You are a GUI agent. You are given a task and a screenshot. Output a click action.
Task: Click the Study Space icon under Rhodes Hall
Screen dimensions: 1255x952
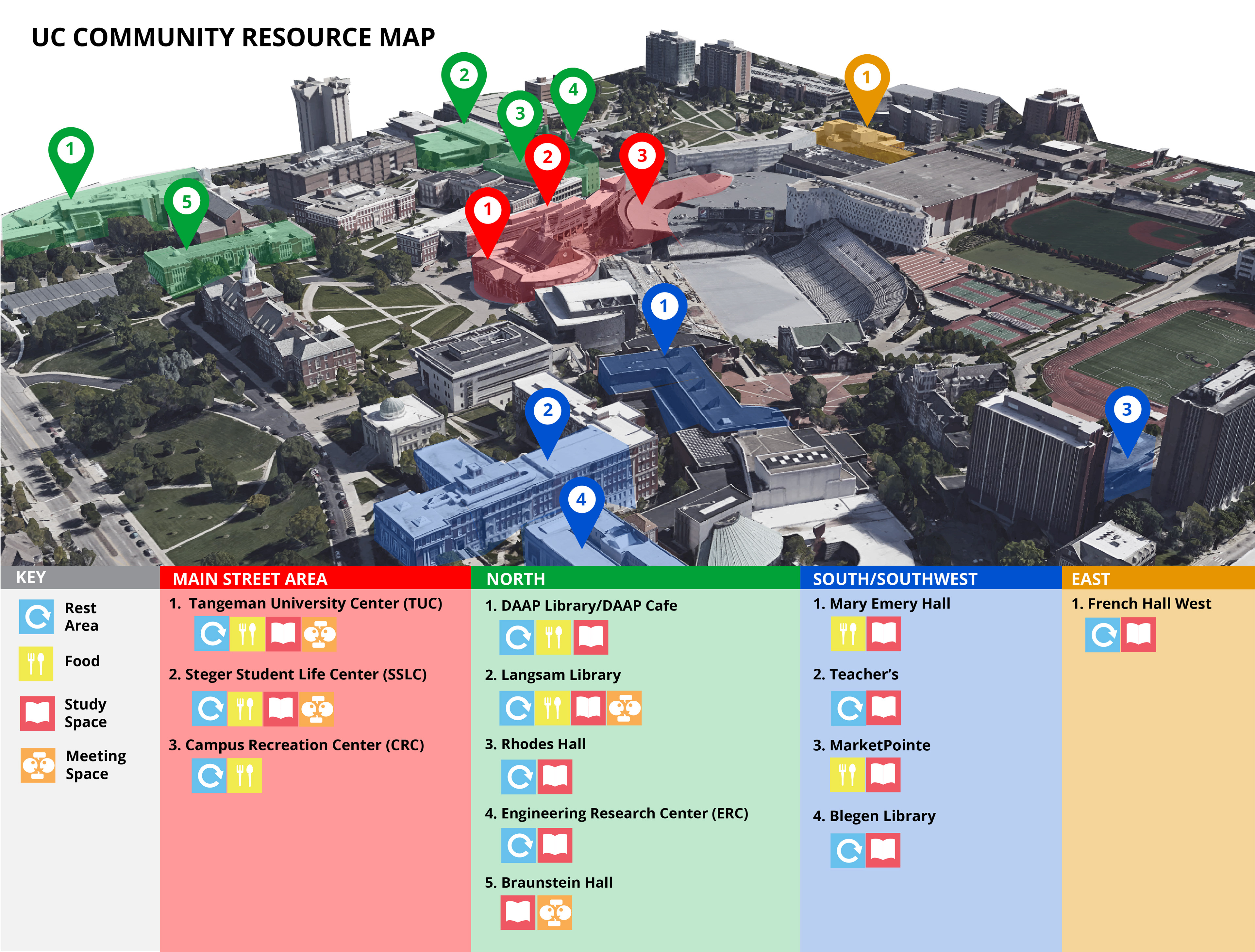point(555,777)
